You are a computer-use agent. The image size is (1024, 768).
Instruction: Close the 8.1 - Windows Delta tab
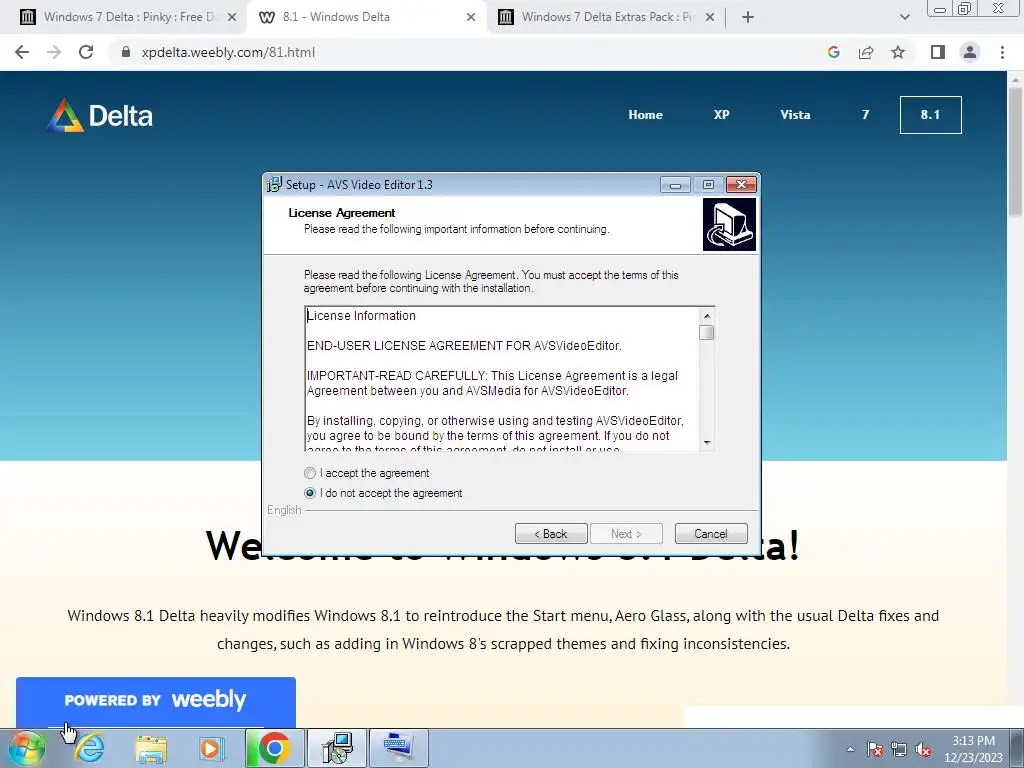[471, 18]
